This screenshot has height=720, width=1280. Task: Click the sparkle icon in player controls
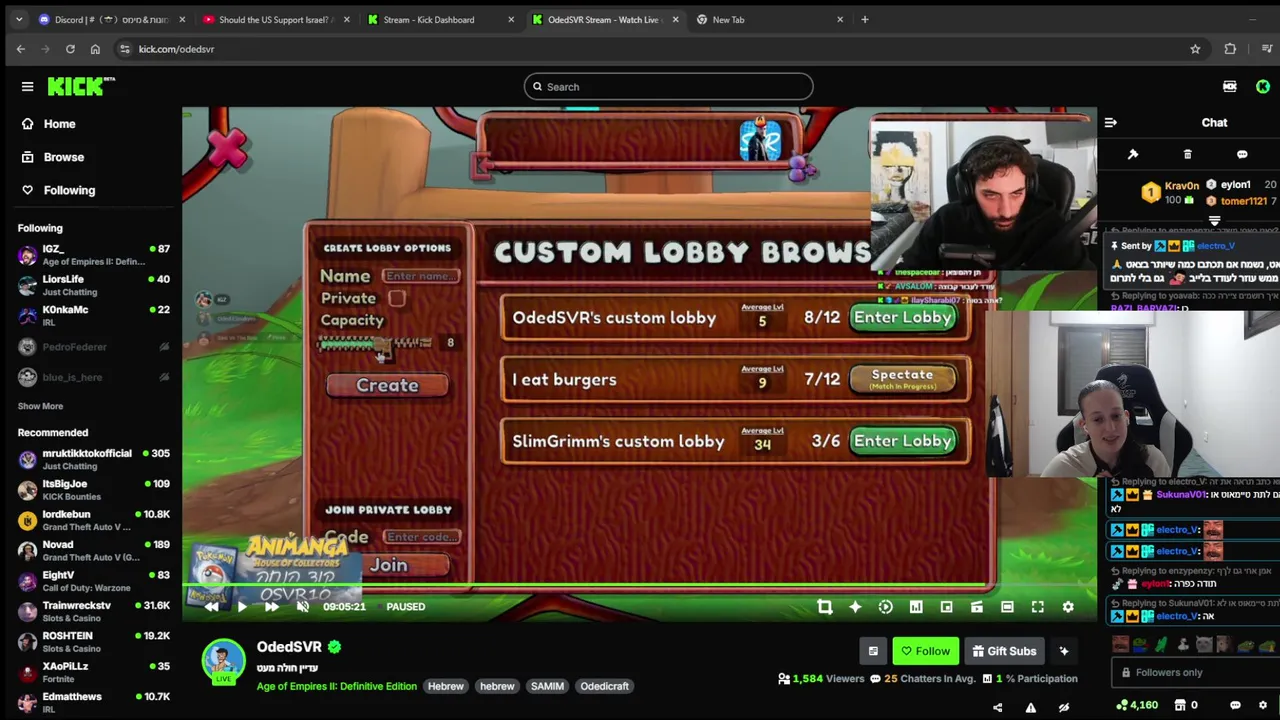[855, 607]
